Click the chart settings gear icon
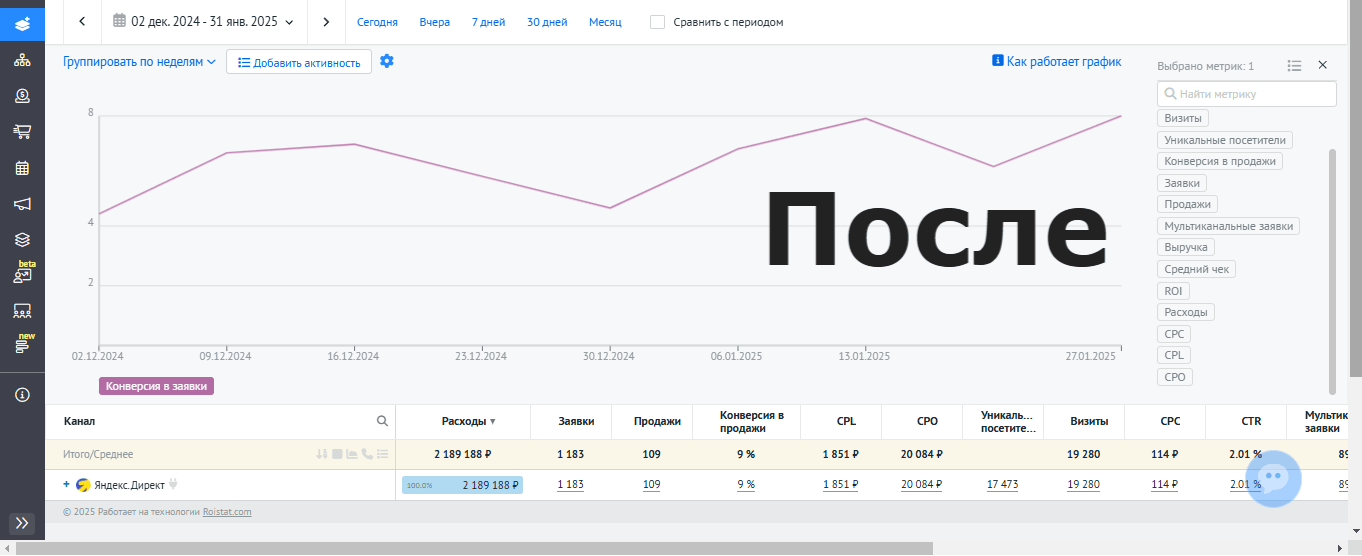The width and height of the screenshot is (1362, 556). click(387, 62)
